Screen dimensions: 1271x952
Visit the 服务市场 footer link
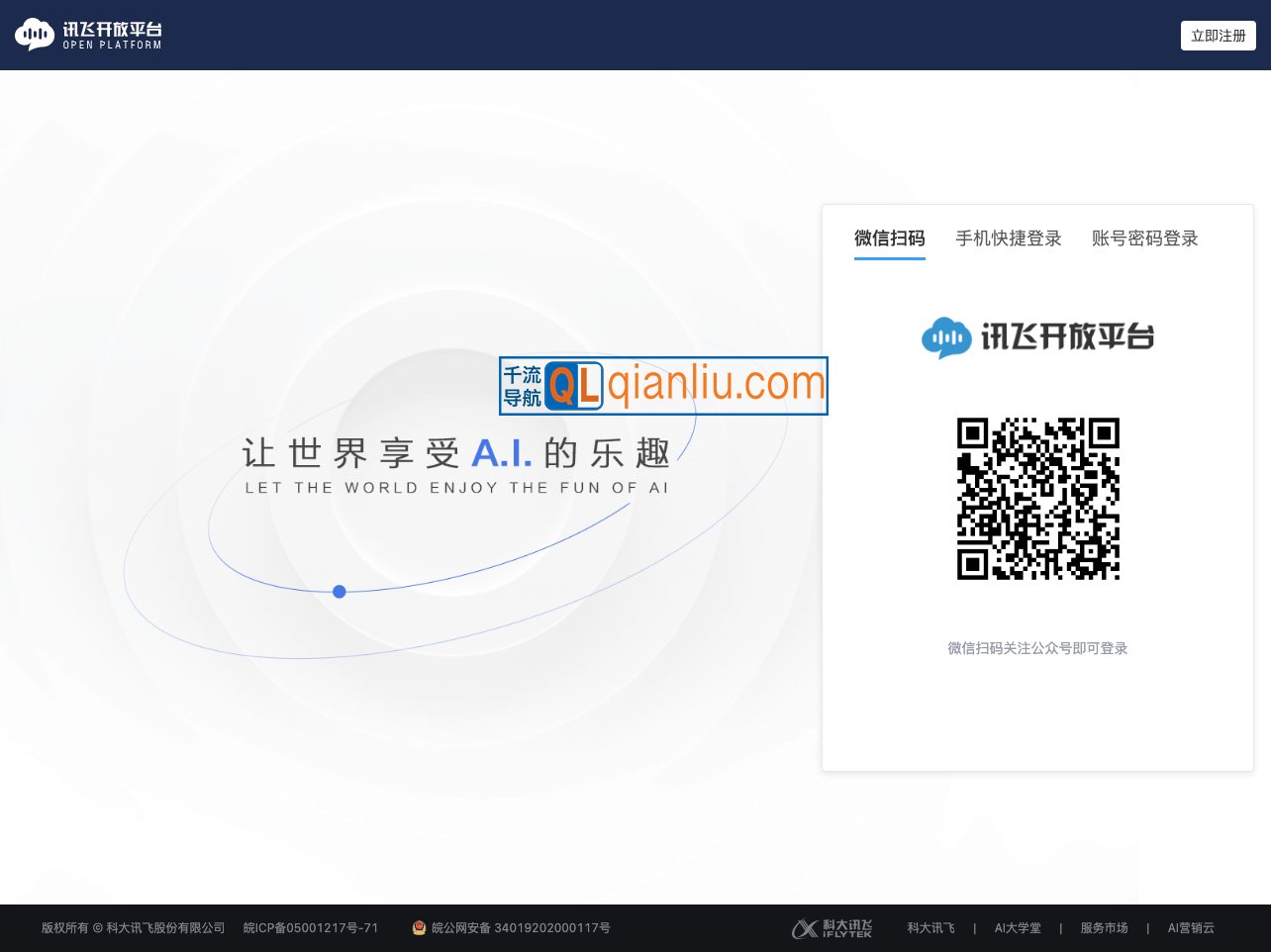tap(1104, 928)
